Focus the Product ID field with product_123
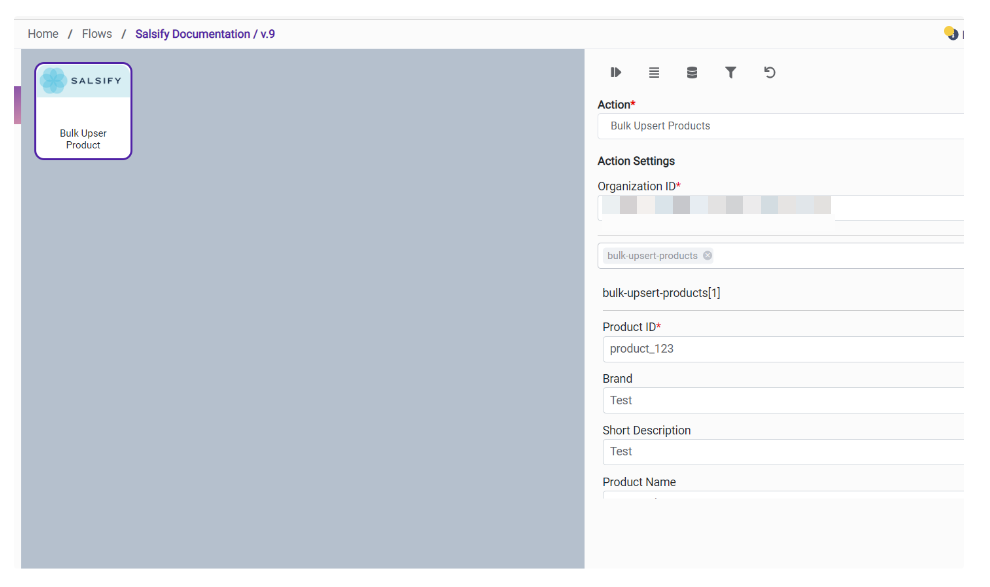This screenshot has height=587, width=990. click(x=780, y=349)
